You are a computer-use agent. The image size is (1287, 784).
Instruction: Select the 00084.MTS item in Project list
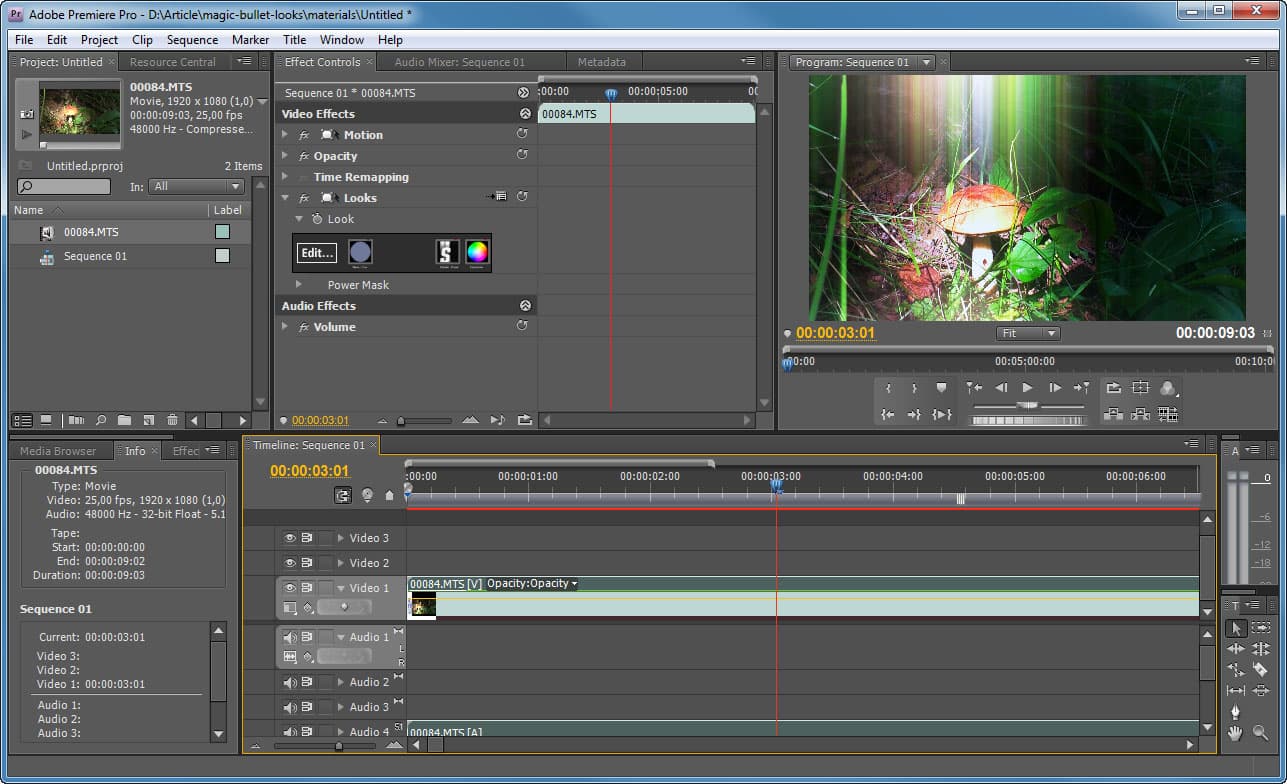[91, 232]
